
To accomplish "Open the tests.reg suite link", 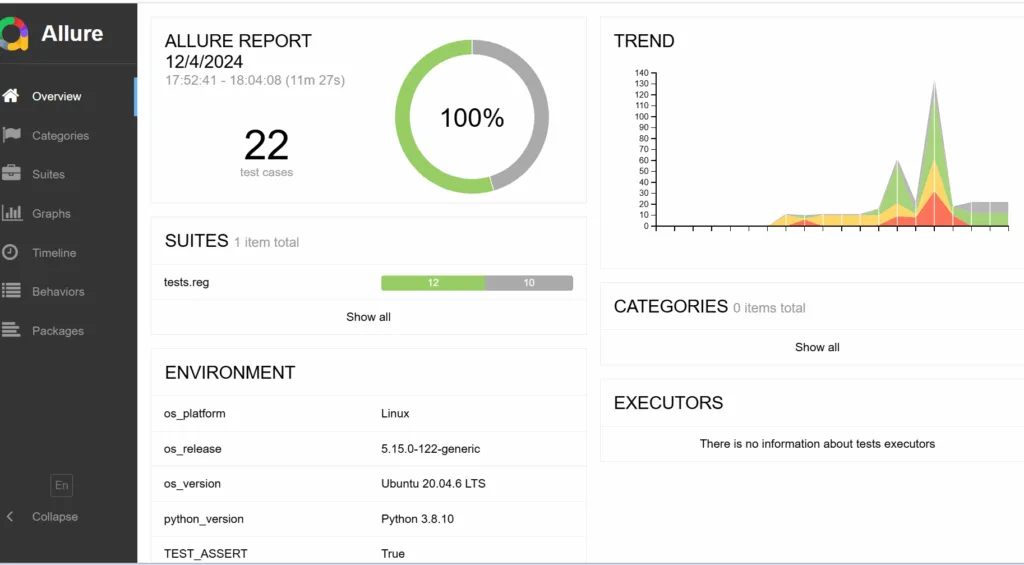I will click(x=187, y=283).
